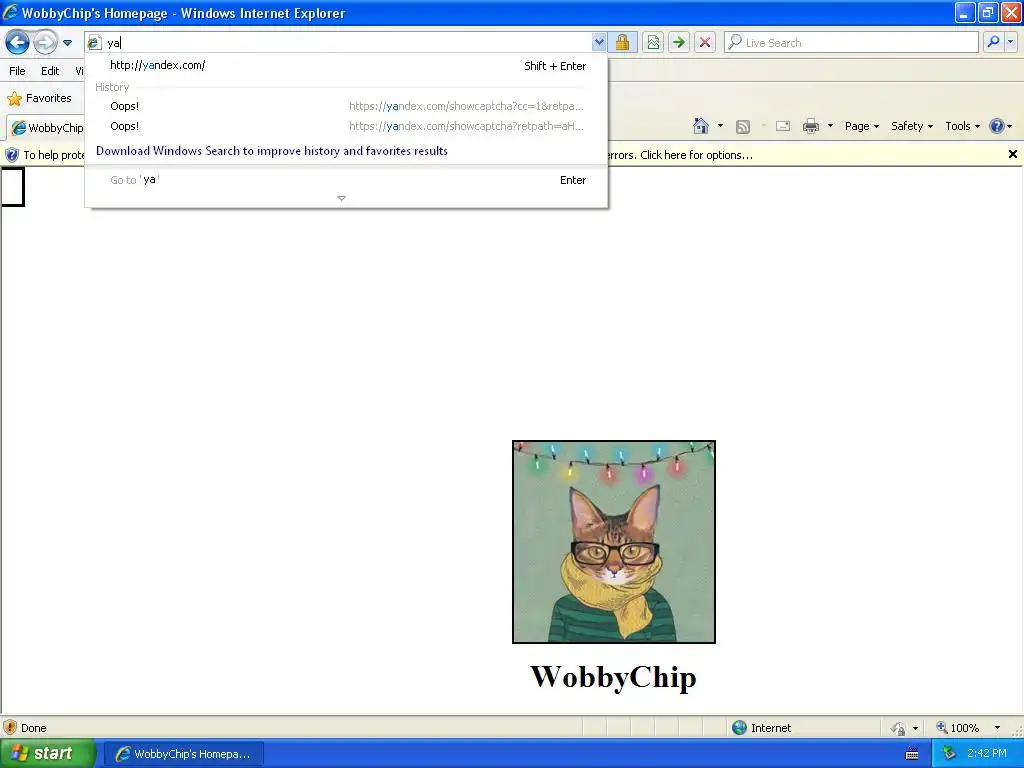
Task: Choose the first Oops! history entry with showcaptcha?cc=1
Action: tap(347, 106)
